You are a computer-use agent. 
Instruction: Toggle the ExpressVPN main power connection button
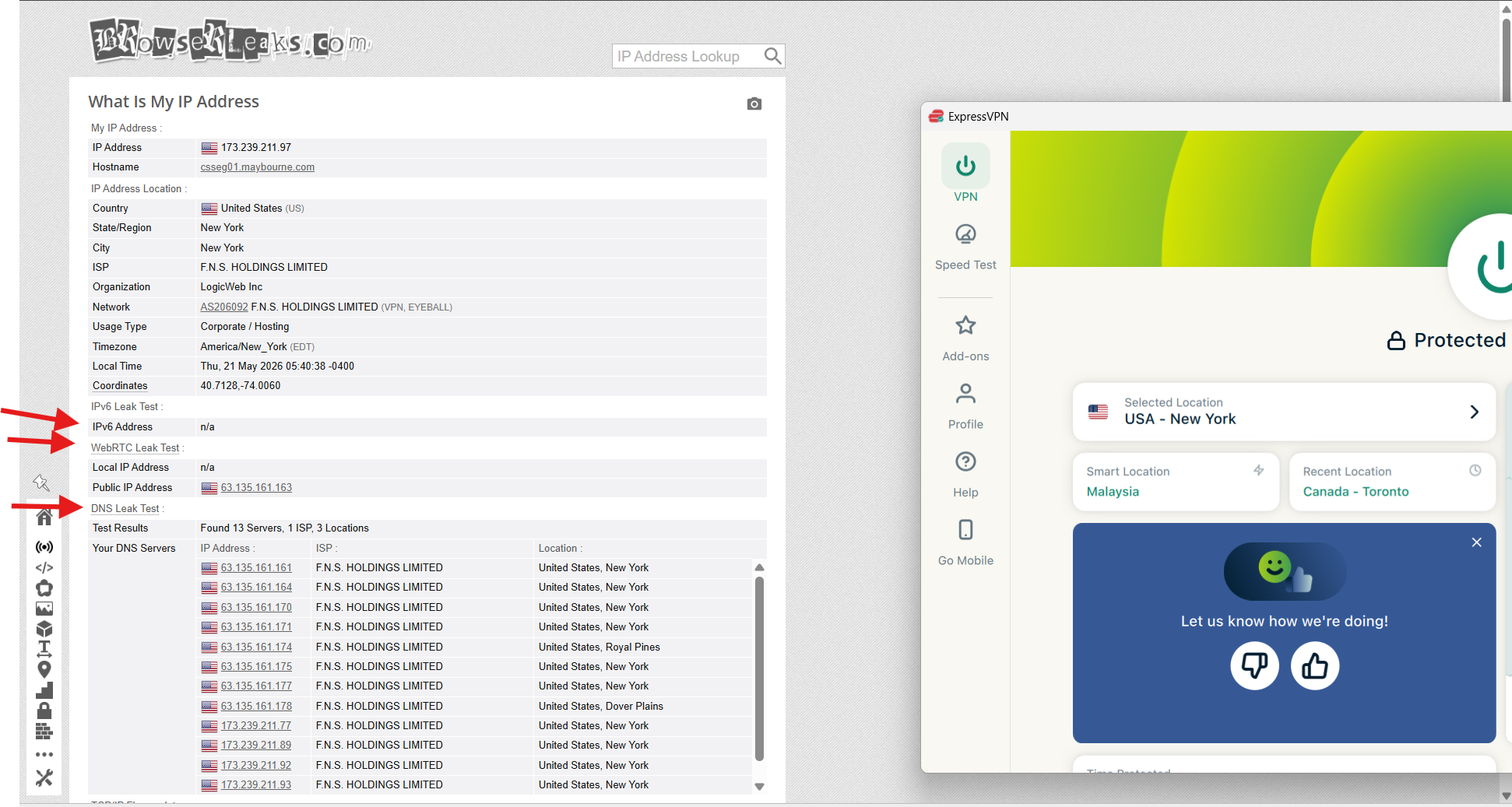pyautogui.click(x=1480, y=267)
